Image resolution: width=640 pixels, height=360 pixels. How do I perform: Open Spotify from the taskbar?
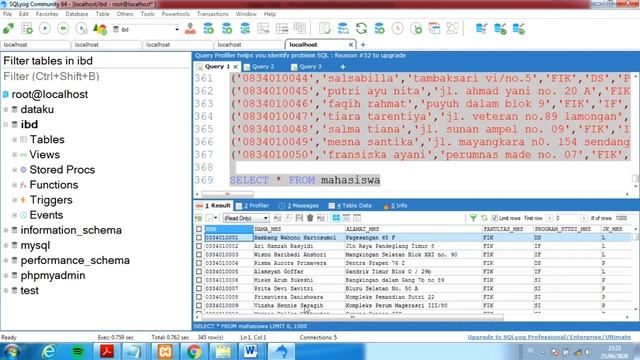pos(78,351)
